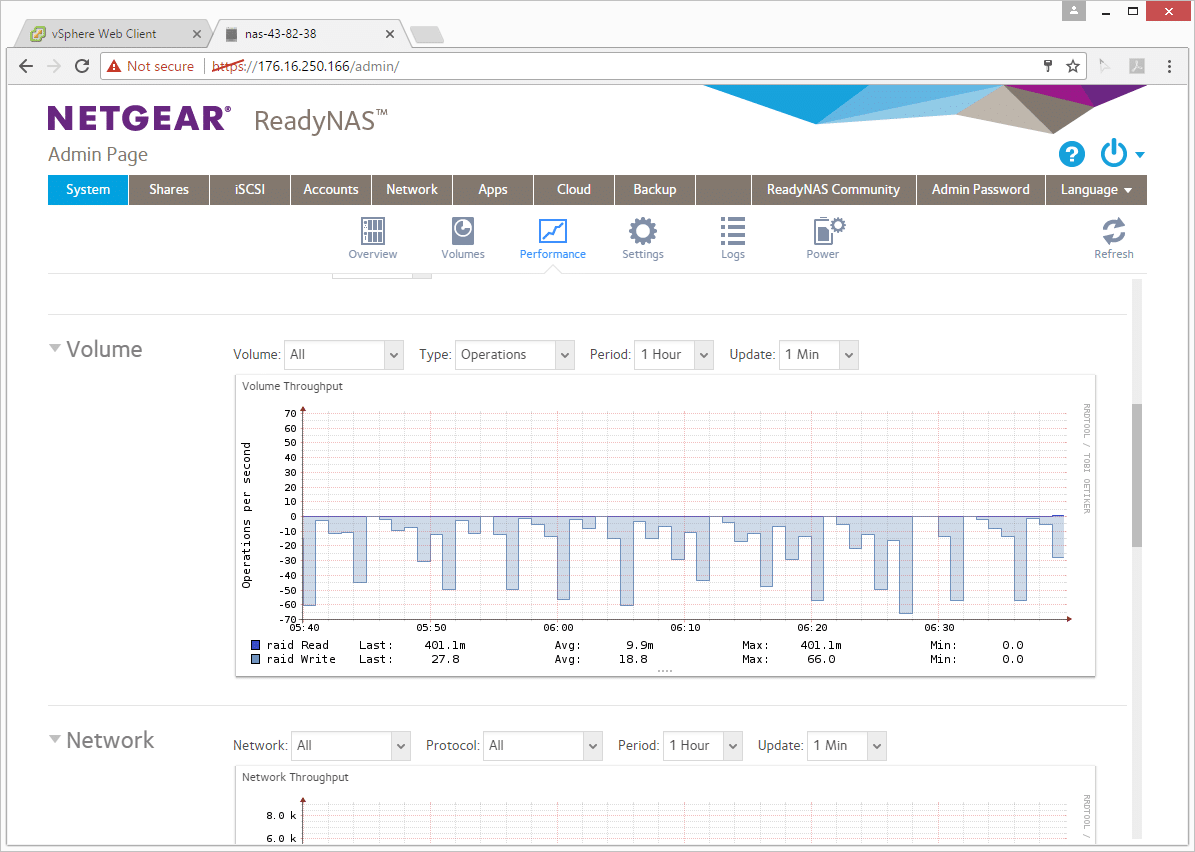Open Volume Update 1 Min dropdown

click(819, 355)
